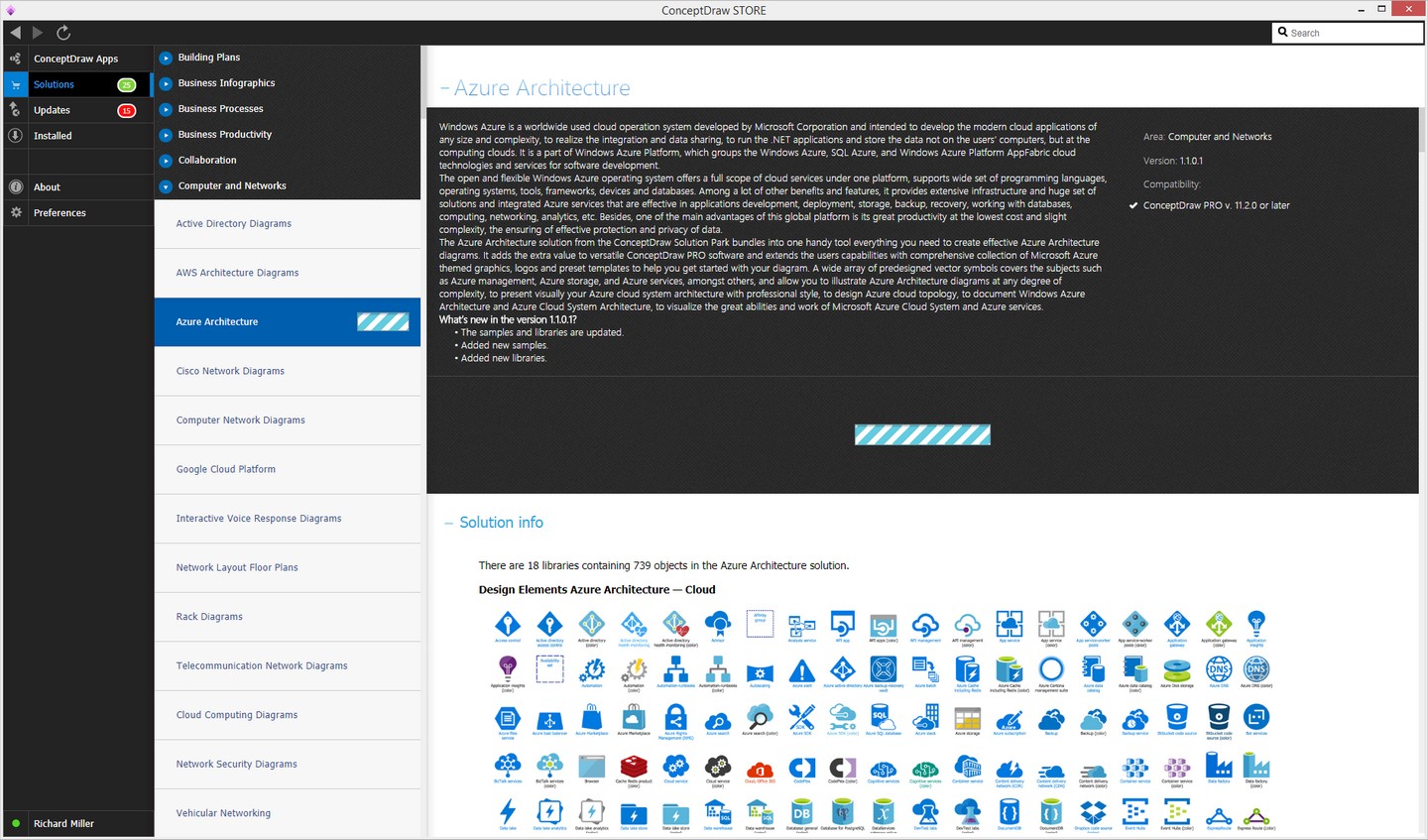Click the About info icon
Viewport: 1428px width, 840px height.
click(15, 186)
